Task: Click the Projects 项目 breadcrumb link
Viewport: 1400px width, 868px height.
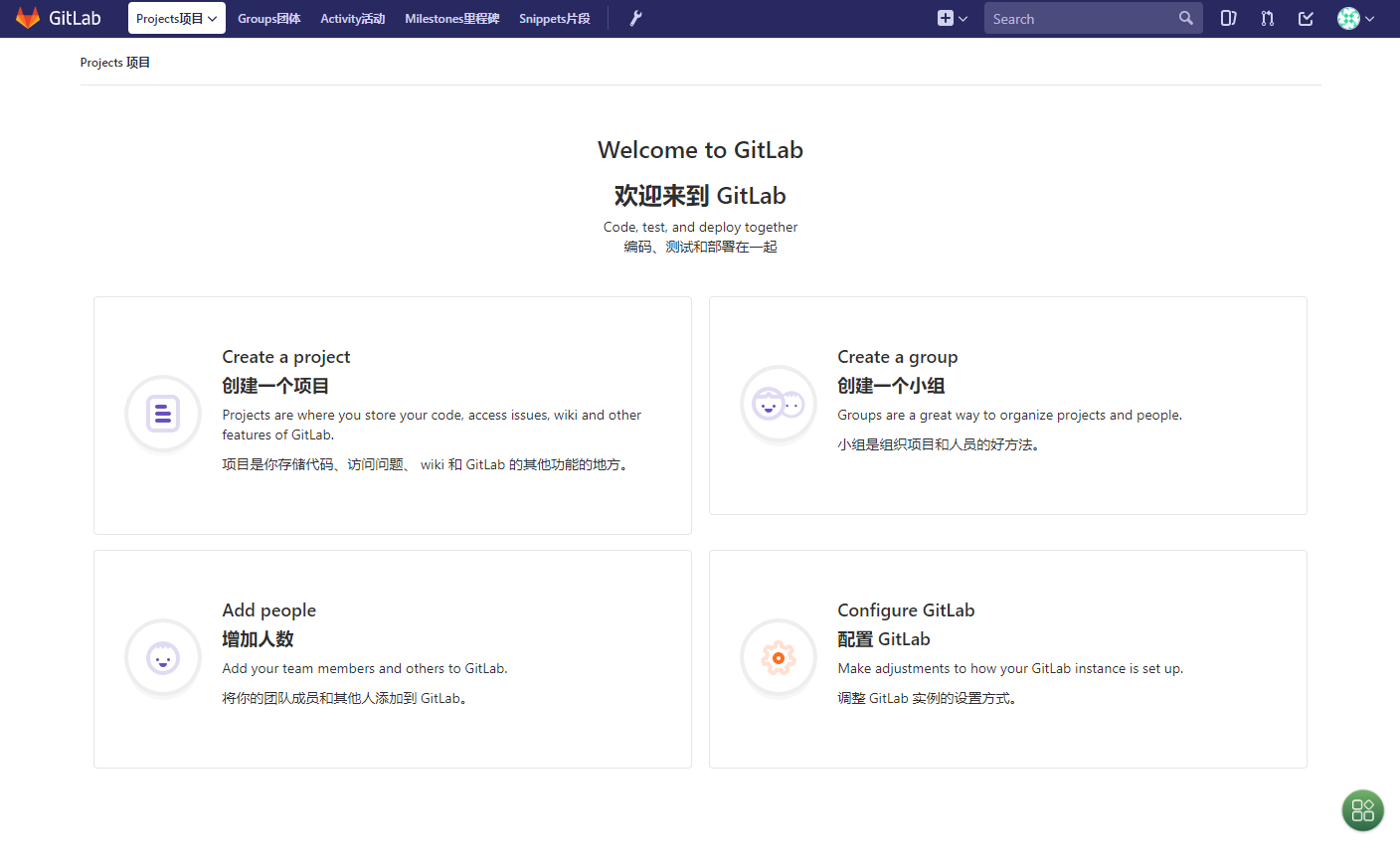Action: pyautogui.click(x=114, y=62)
